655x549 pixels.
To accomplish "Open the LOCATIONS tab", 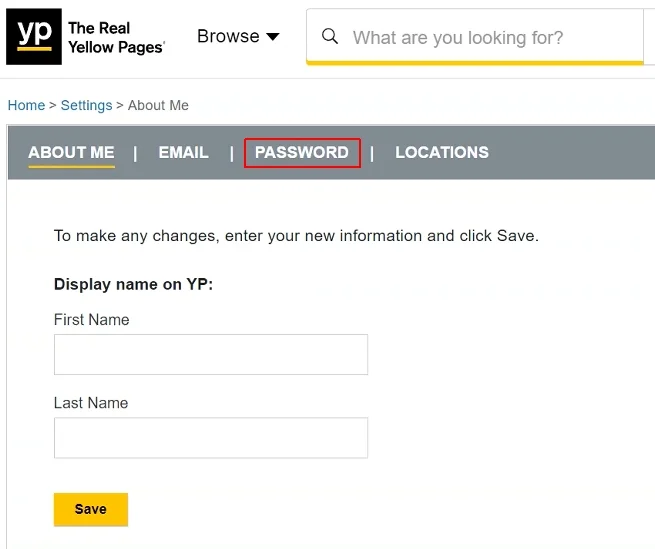I will pyautogui.click(x=442, y=153).
